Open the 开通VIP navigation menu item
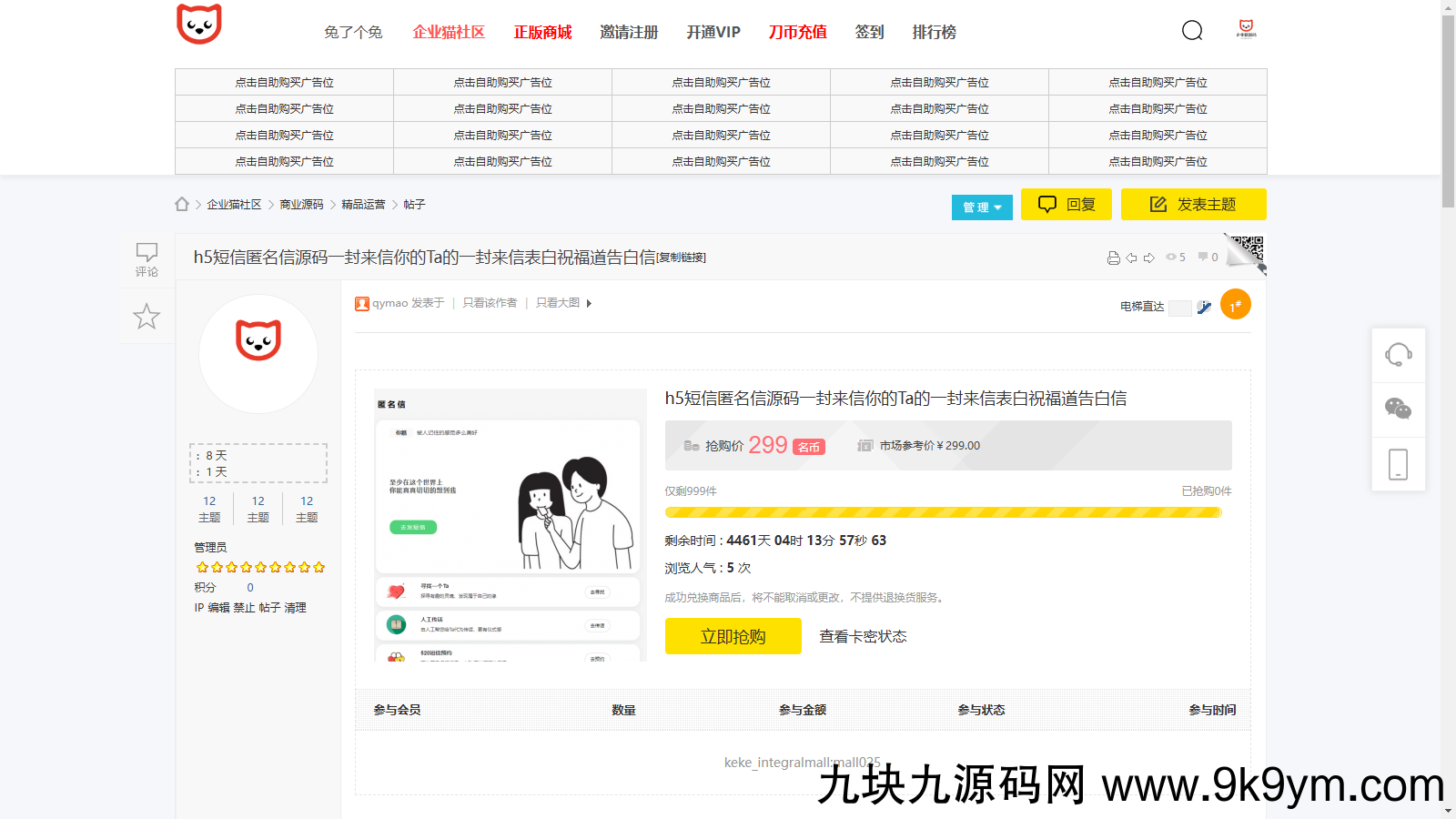The height and width of the screenshot is (819, 1456). 713,33
